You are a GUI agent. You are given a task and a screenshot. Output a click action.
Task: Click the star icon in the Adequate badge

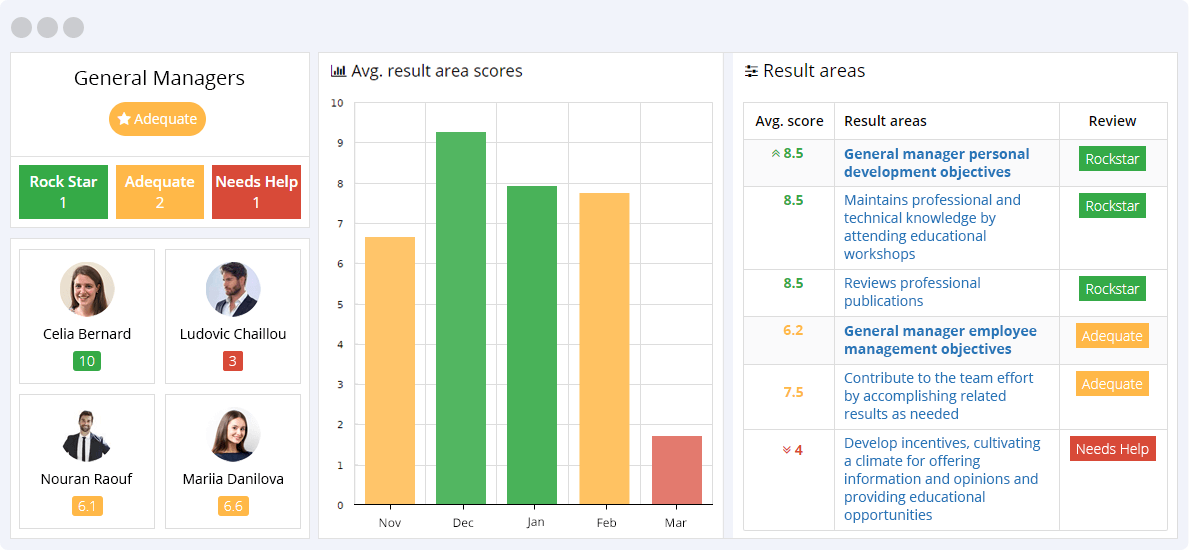124,119
